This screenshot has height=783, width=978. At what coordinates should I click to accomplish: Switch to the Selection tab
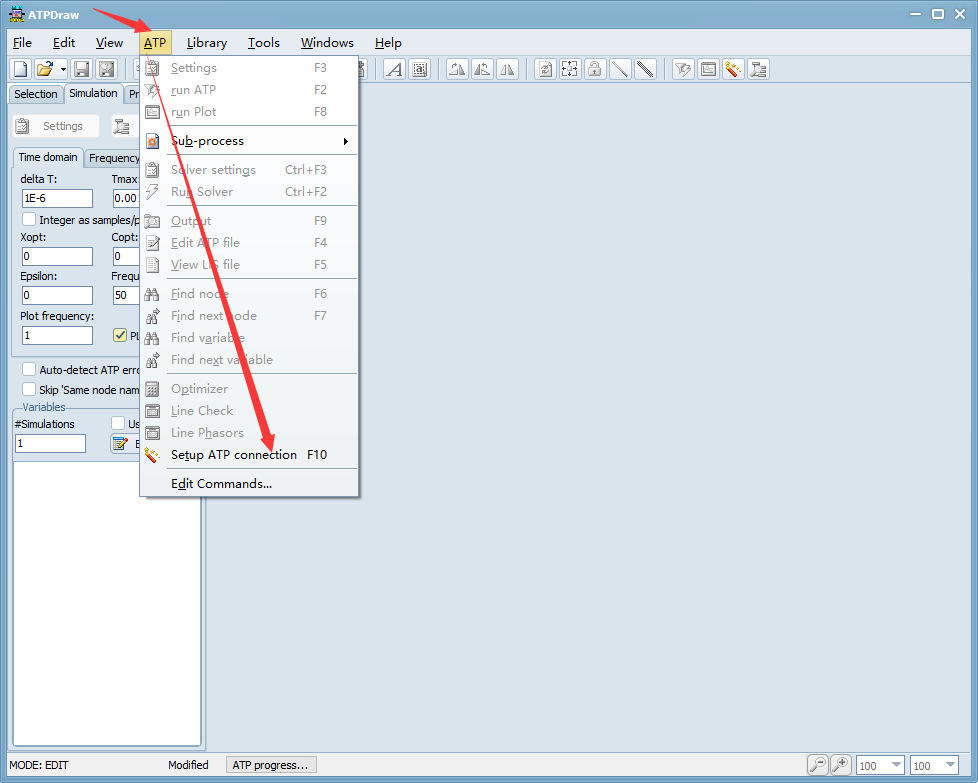point(36,94)
